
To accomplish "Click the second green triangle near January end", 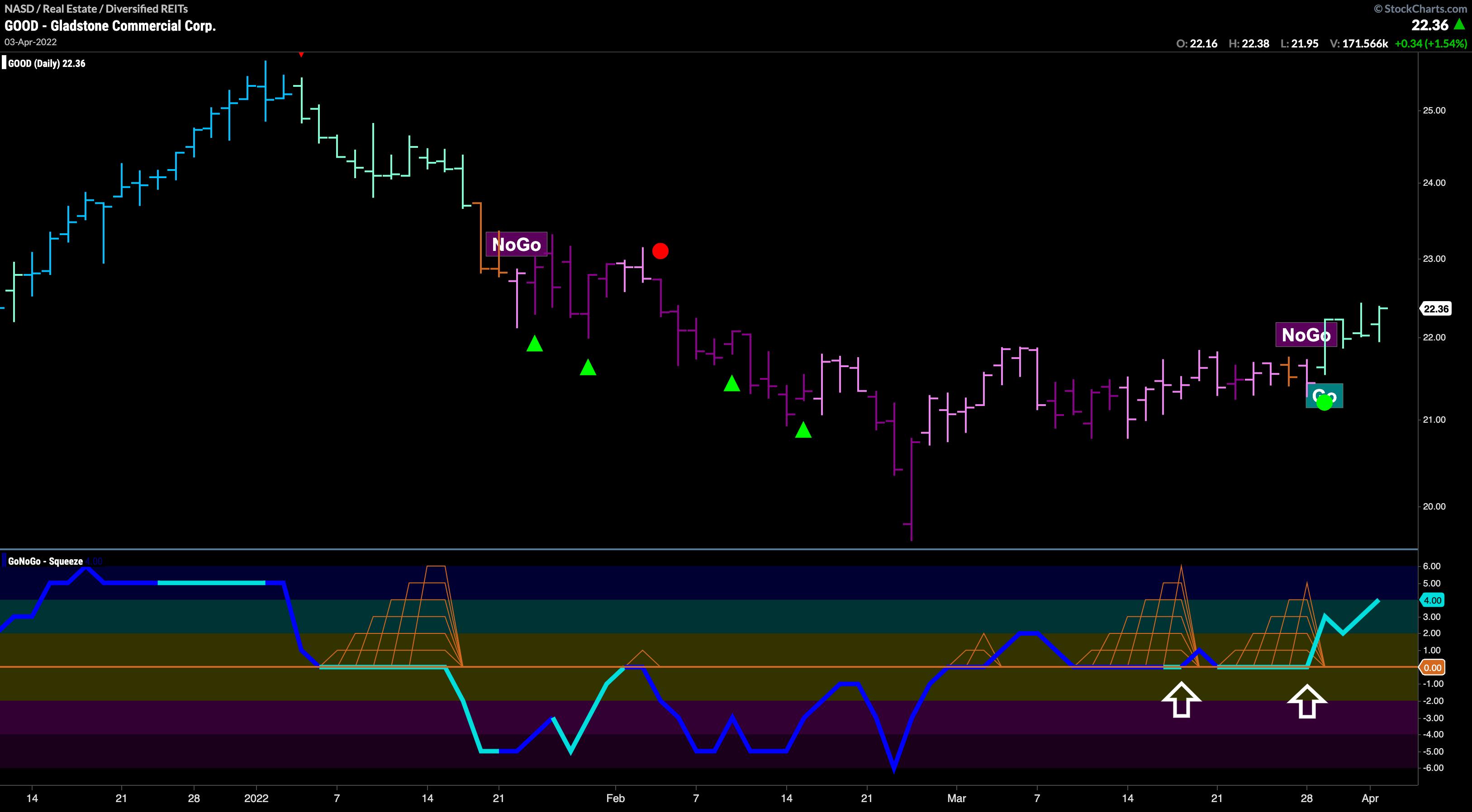I will click(x=588, y=368).
